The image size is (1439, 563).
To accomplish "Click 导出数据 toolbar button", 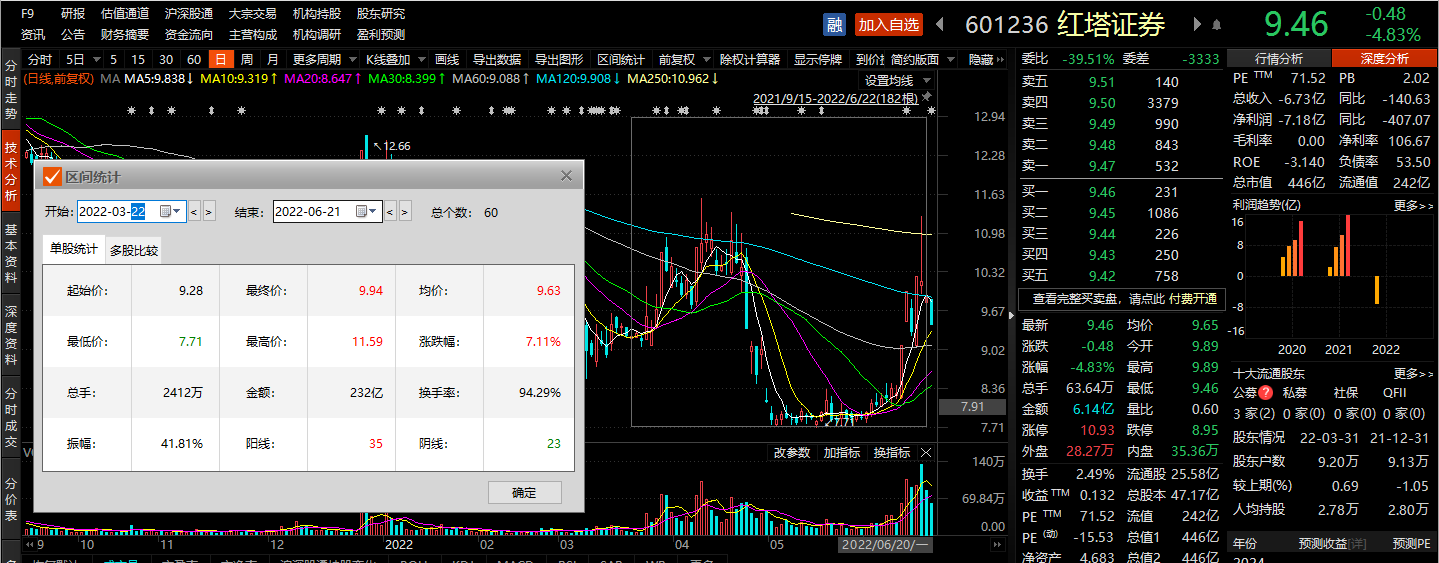I will (x=496, y=60).
